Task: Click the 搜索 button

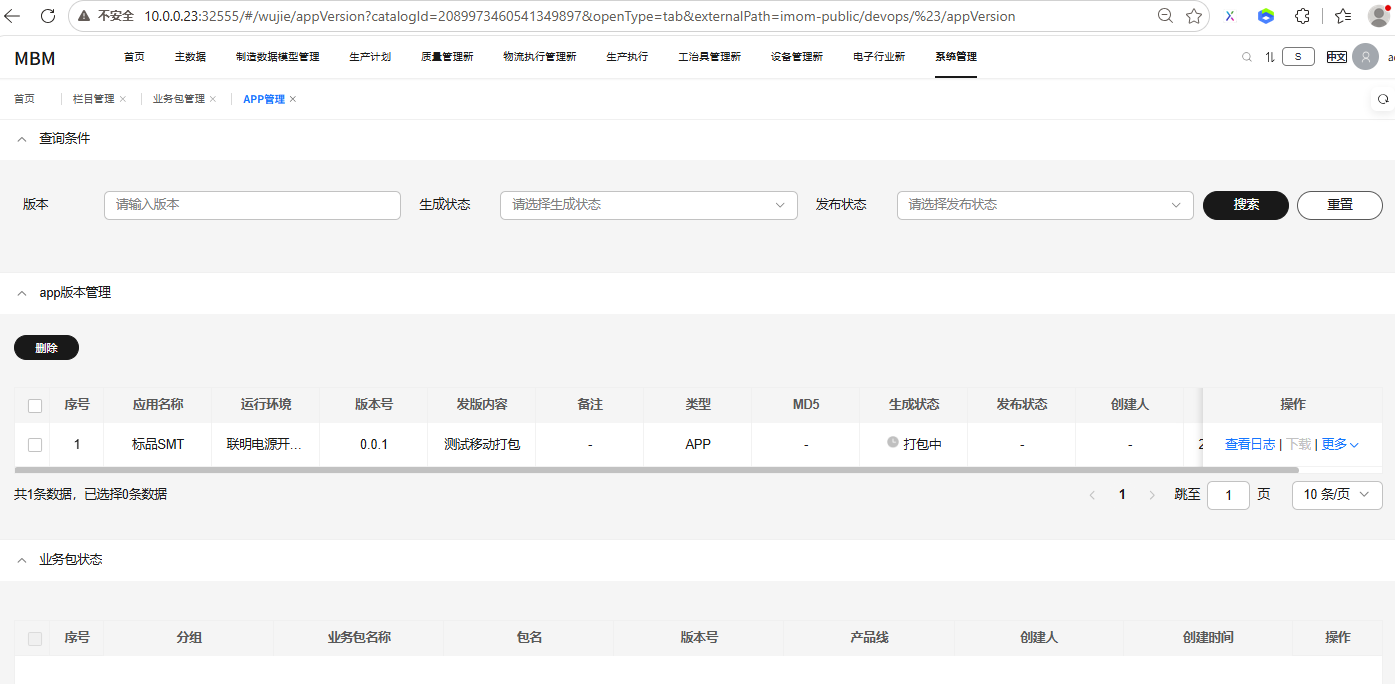Action: pyautogui.click(x=1246, y=205)
